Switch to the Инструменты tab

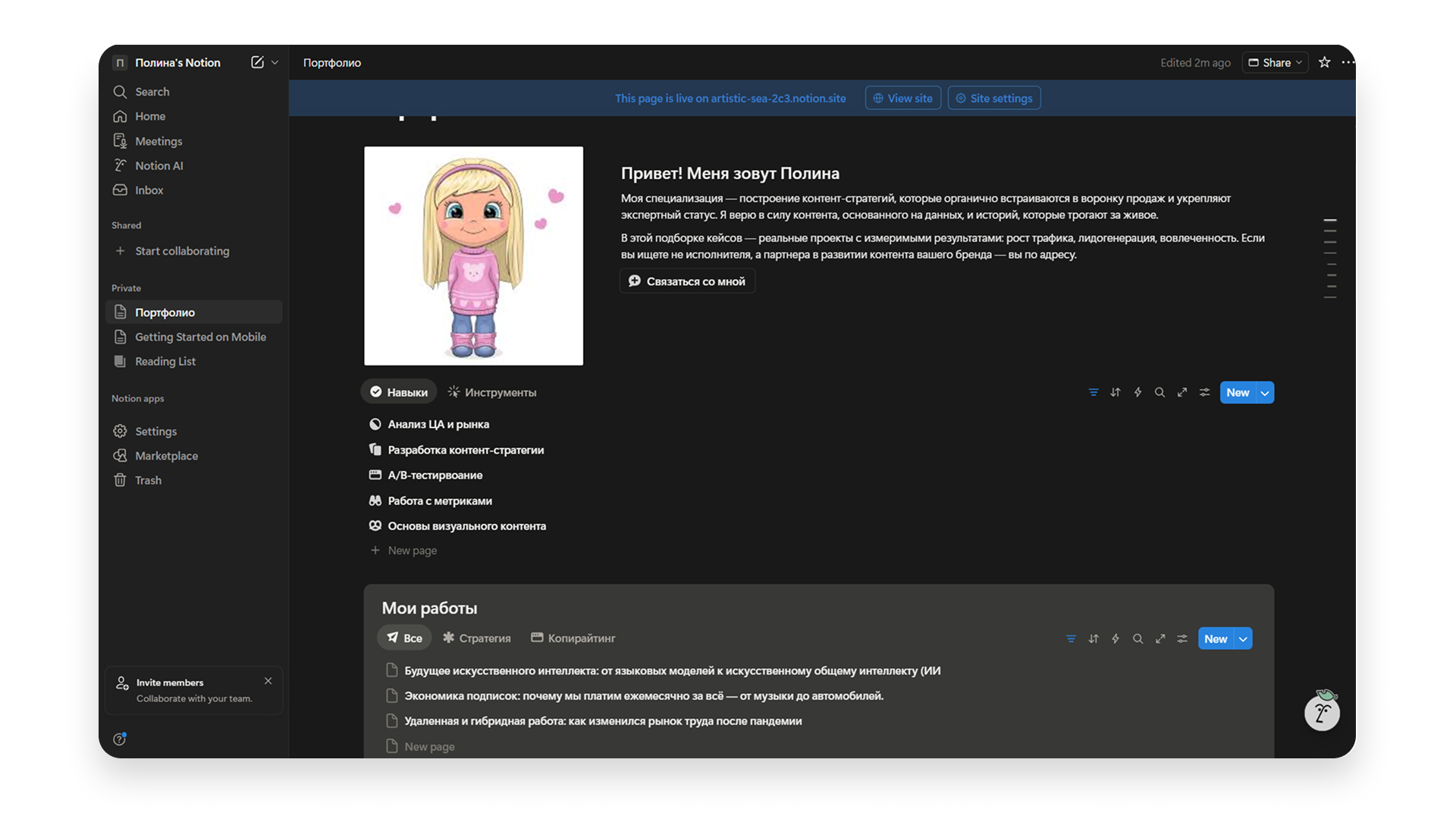pos(491,392)
